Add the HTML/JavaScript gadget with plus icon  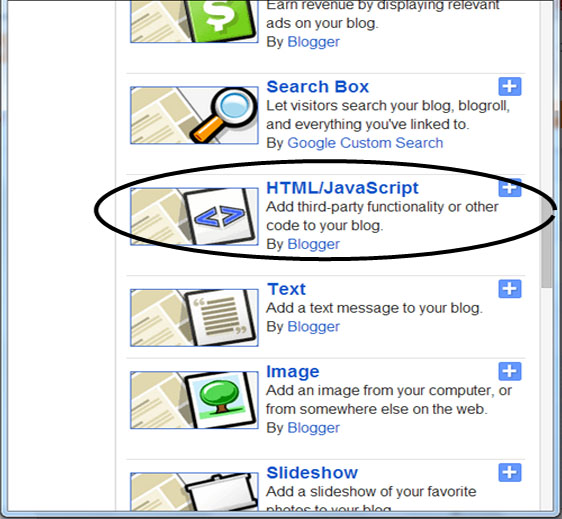[510, 188]
